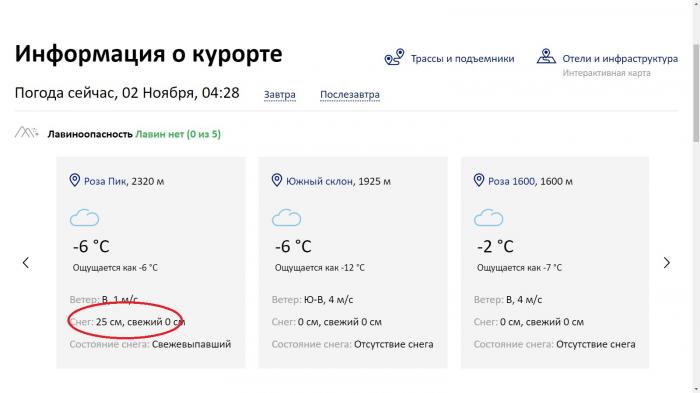Open Отели и инфраструктура link
This screenshot has height=393, width=700.
[620, 59]
